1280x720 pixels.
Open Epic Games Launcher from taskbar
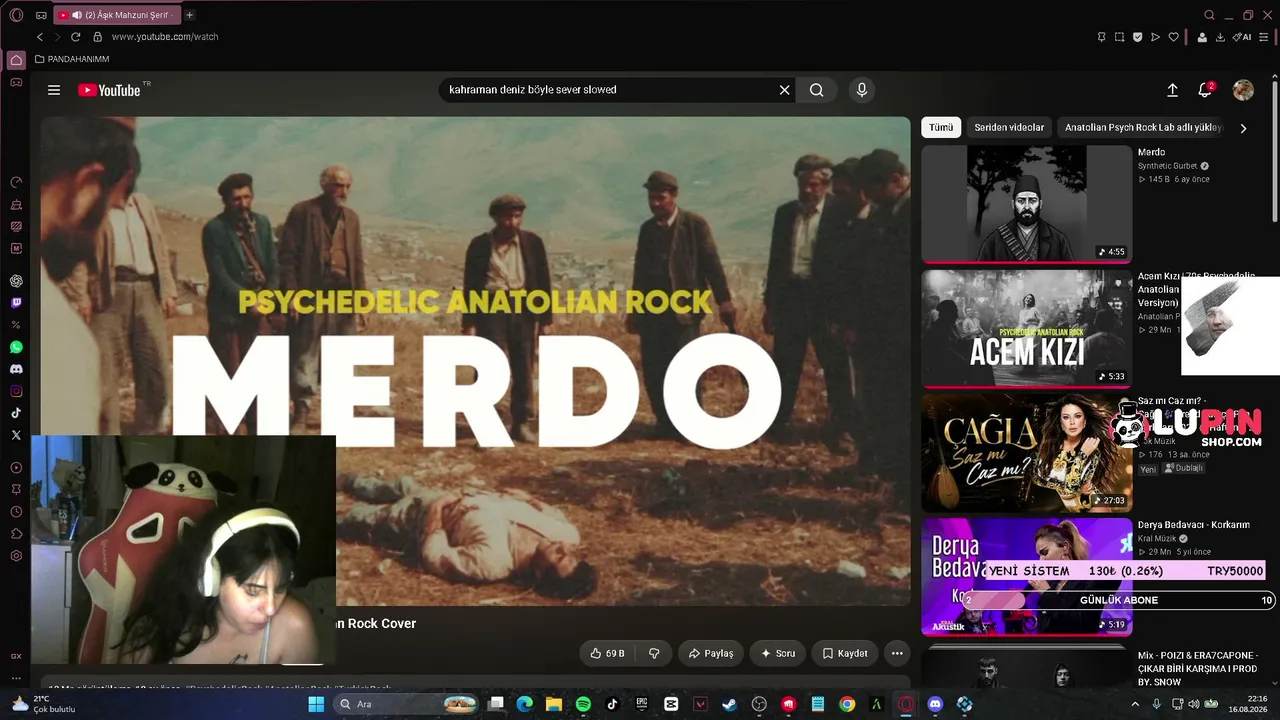click(x=642, y=704)
